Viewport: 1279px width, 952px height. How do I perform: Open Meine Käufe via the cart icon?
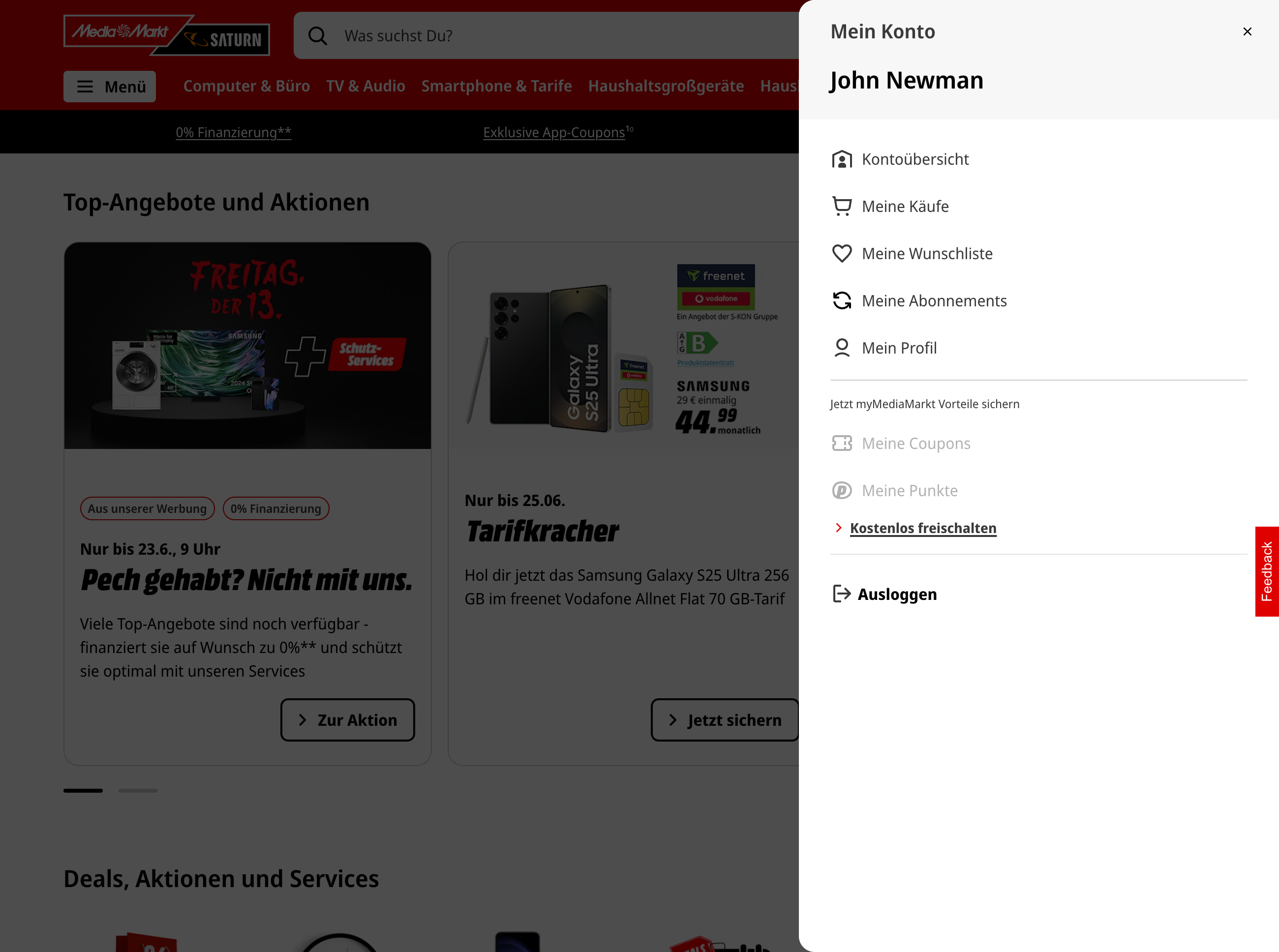click(842, 206)
